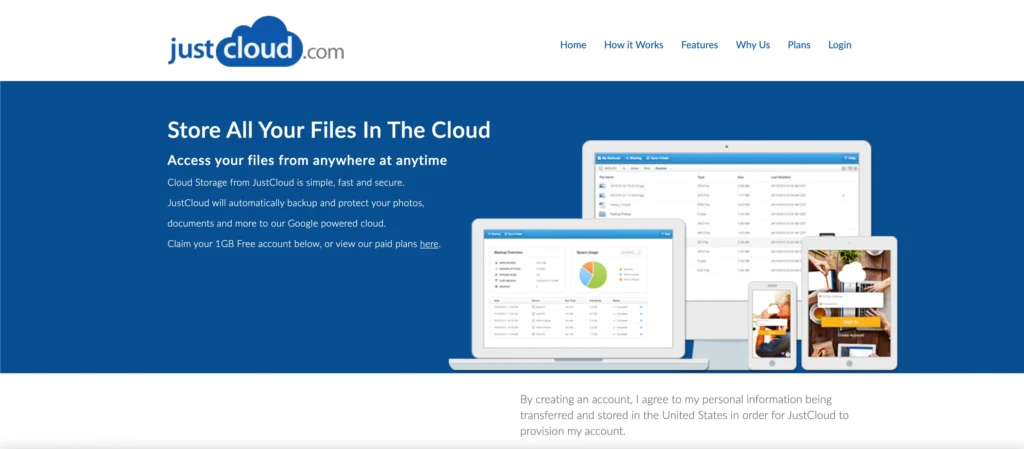Image resolution: width=1024 pixels, height=449 pixels.
Task: Follow the 'here' paid plans link
Action: click(x=429, y=244)
